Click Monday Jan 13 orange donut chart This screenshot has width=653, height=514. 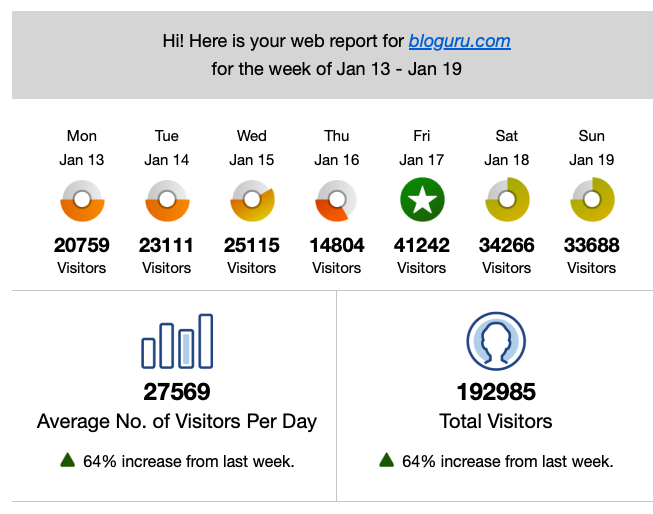(x=82, y=200)
